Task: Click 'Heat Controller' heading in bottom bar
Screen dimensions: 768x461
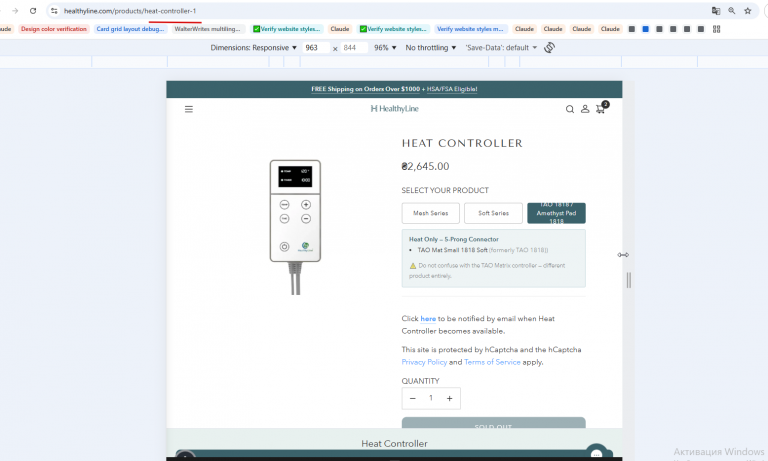Action: point(394,444)
